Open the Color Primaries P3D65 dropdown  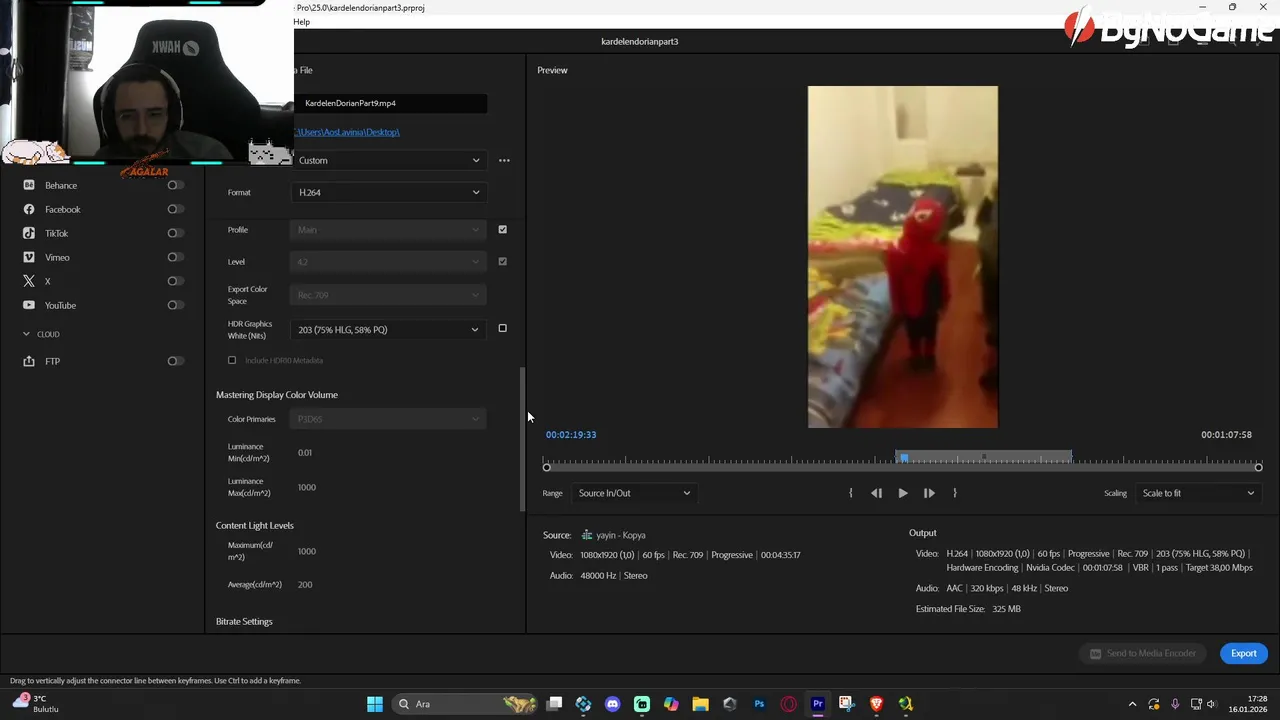[x=389, y=419]
